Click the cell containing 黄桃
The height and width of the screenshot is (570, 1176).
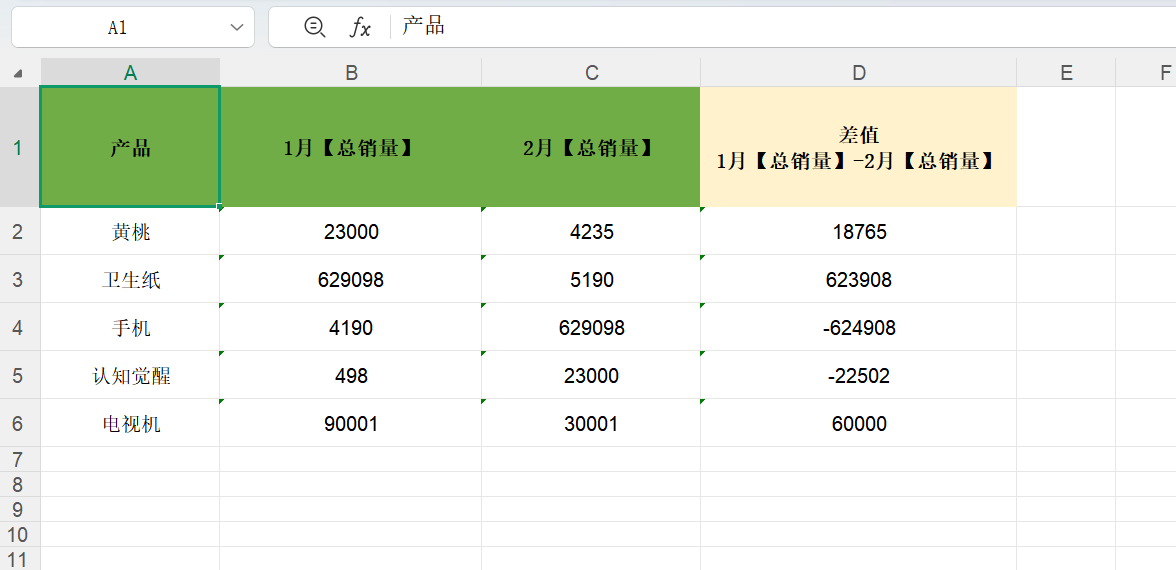[130, 232]
